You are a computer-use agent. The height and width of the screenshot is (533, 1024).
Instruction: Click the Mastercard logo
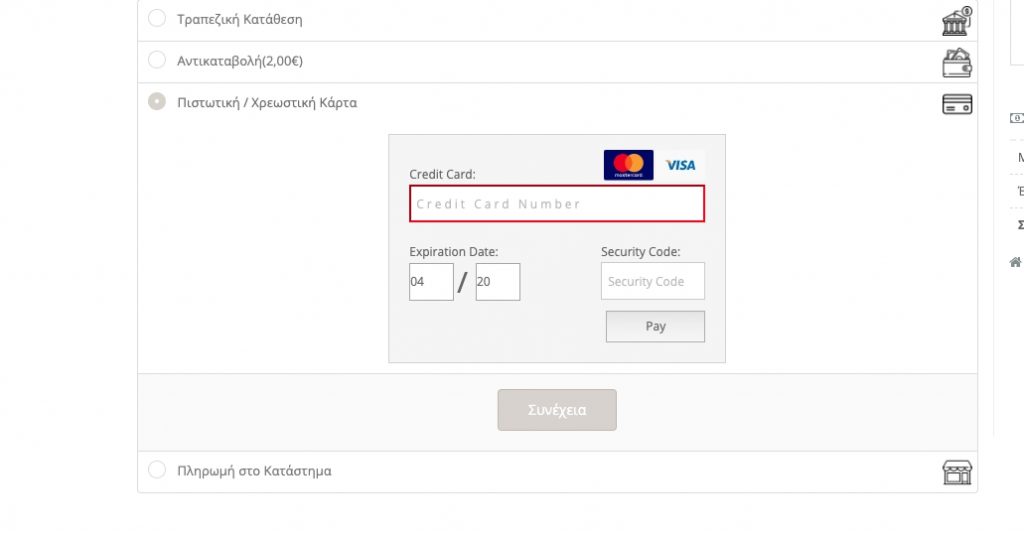628,165
